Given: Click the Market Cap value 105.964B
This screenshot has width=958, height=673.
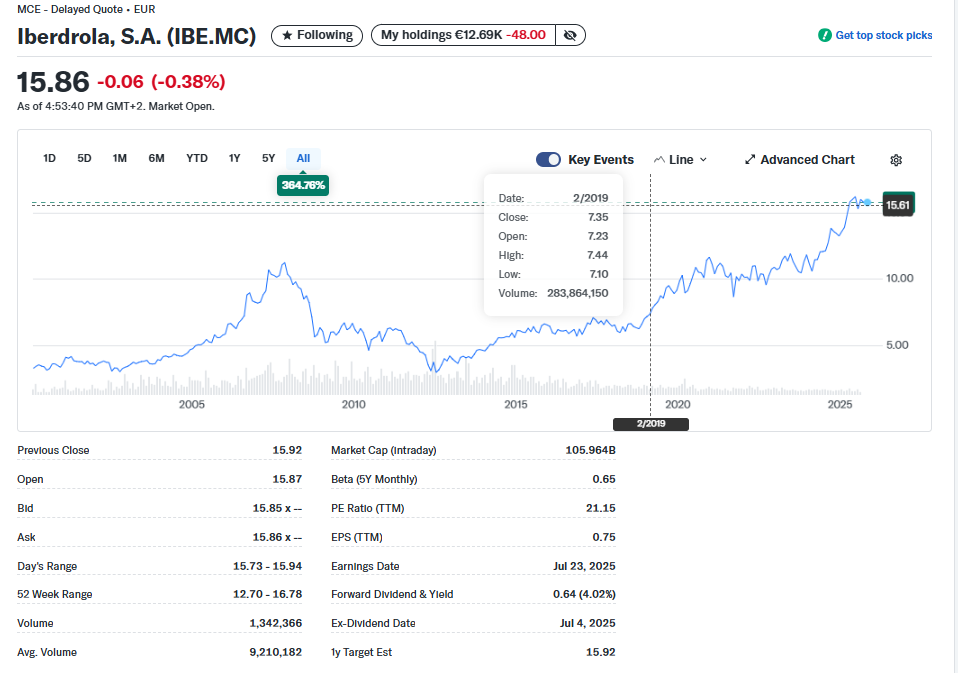Looking at the screenshot, I should (x=590, y=451).
